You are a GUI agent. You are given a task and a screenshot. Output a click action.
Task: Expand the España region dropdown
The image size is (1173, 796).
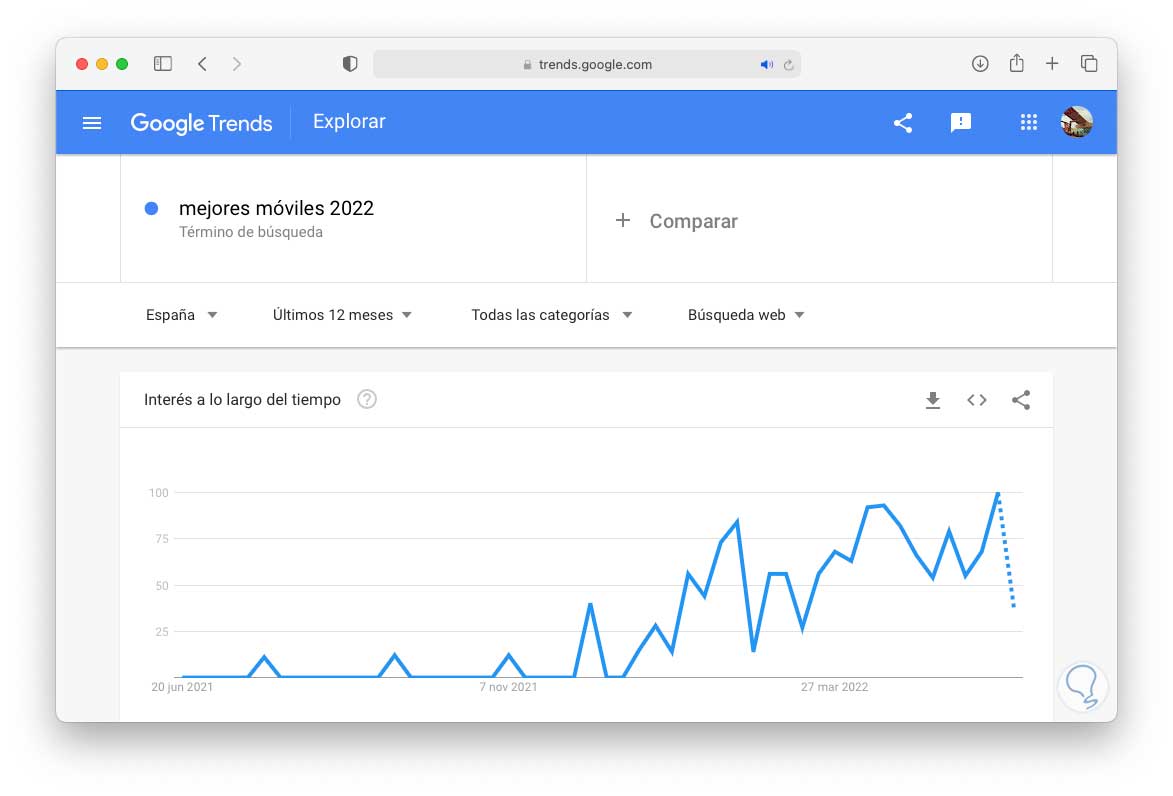point(182,315)
